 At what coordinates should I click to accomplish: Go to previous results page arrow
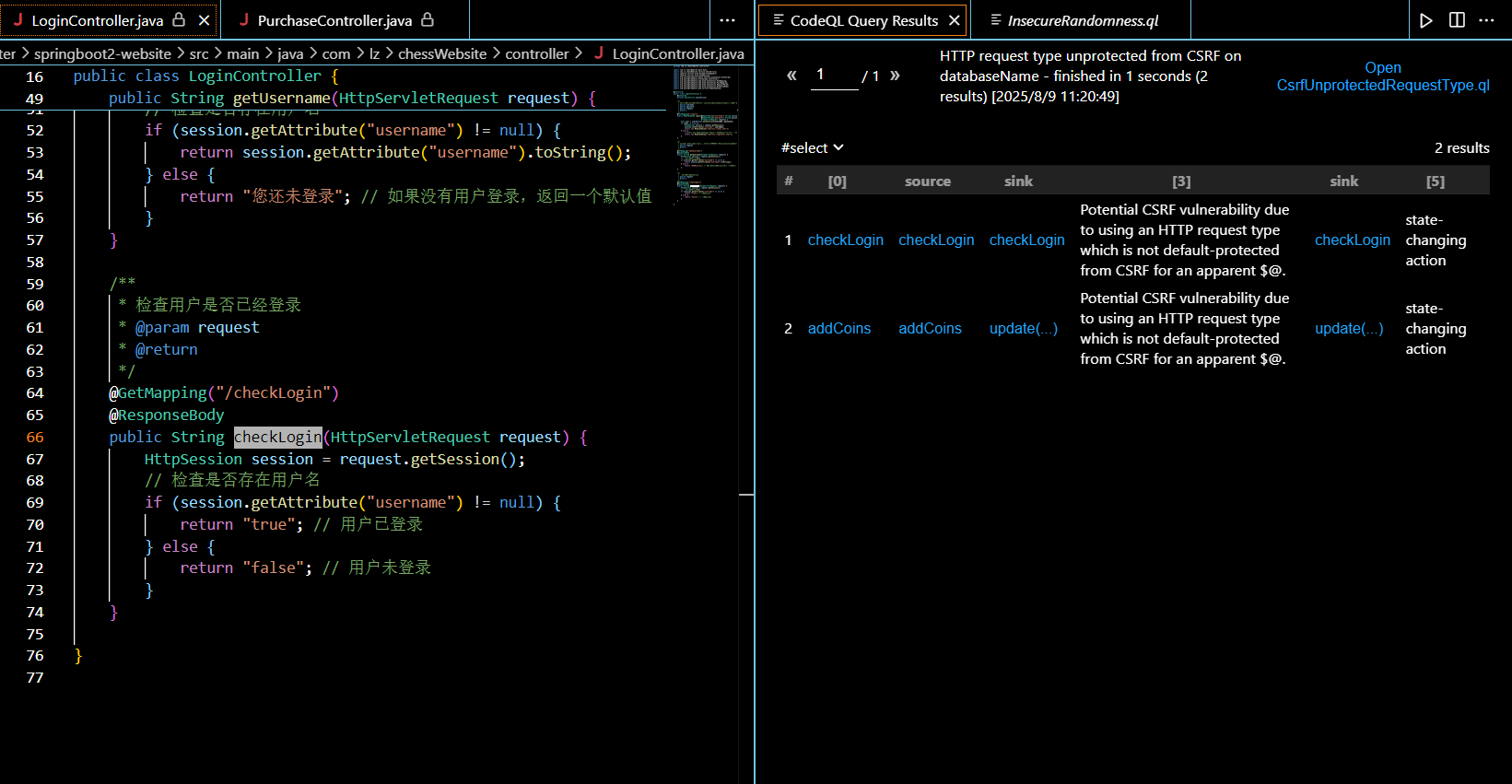pyautogui.click(x=791, y=76)
